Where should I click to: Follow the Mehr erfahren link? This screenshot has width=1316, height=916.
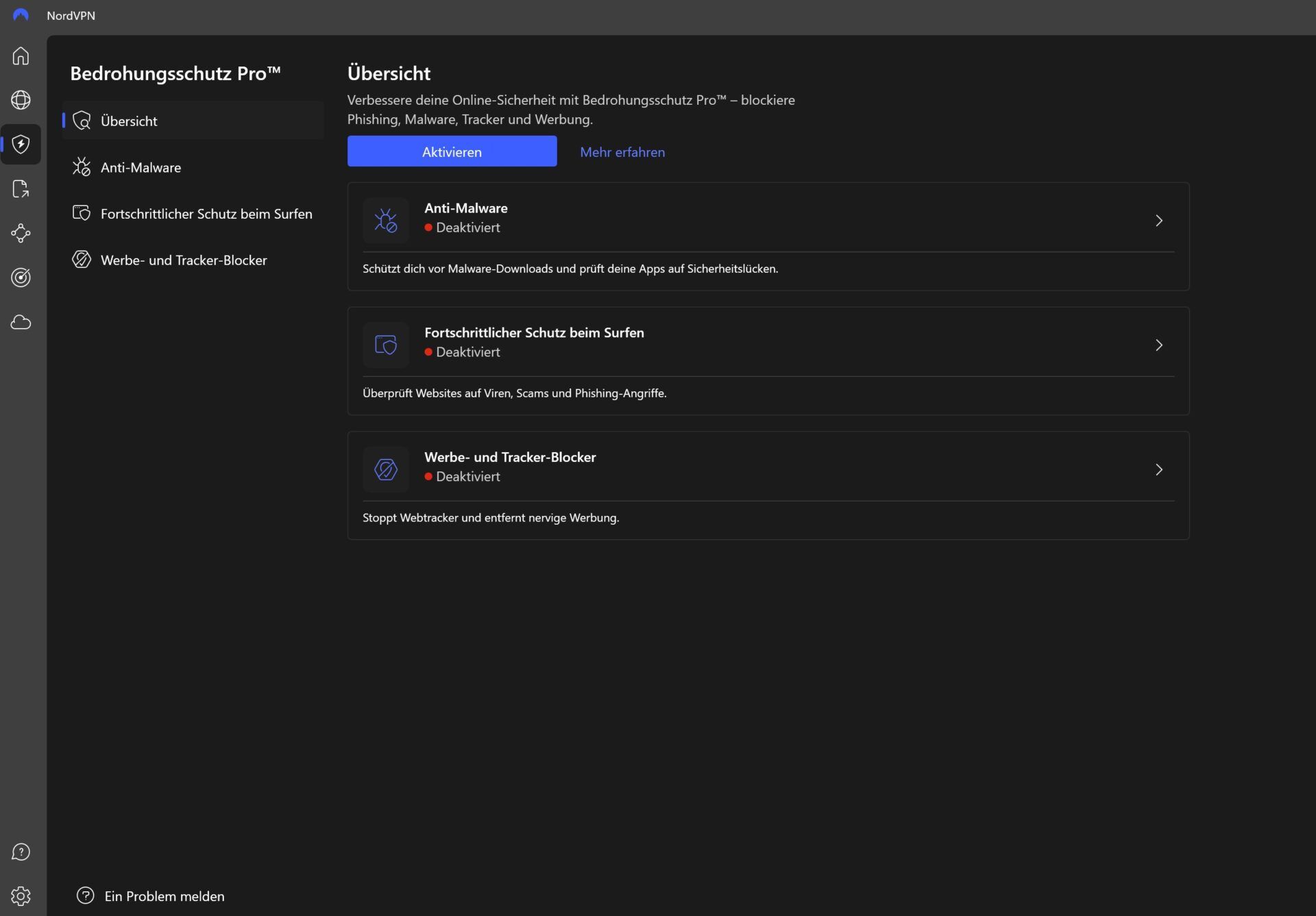[622, 152]
